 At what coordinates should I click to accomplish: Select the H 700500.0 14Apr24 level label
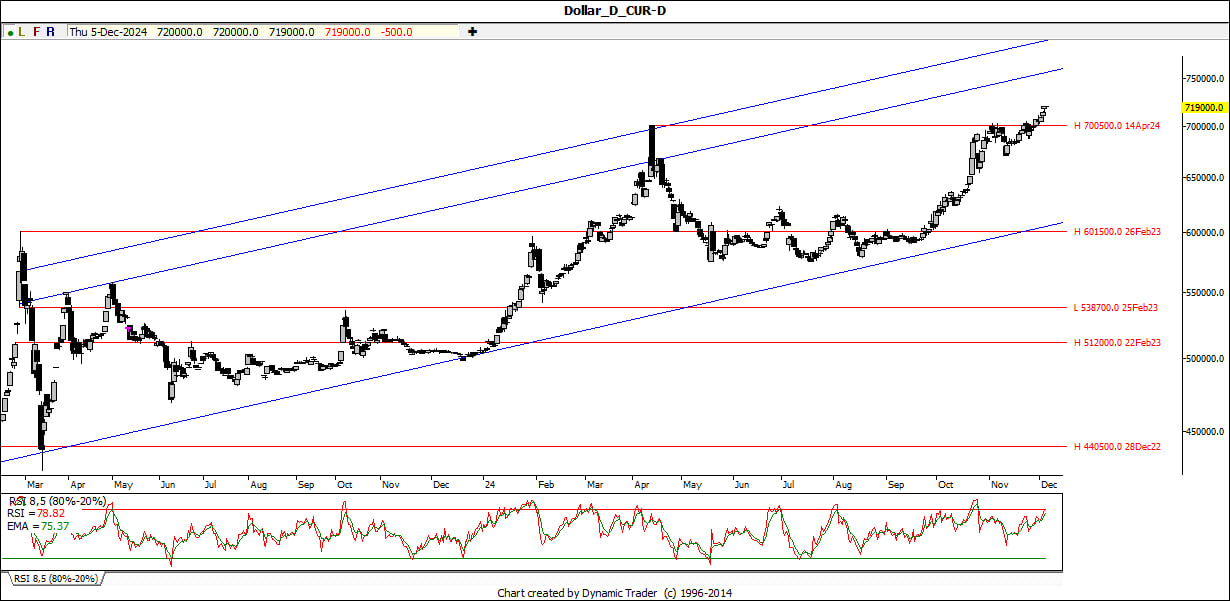[x=1116, y=126]
